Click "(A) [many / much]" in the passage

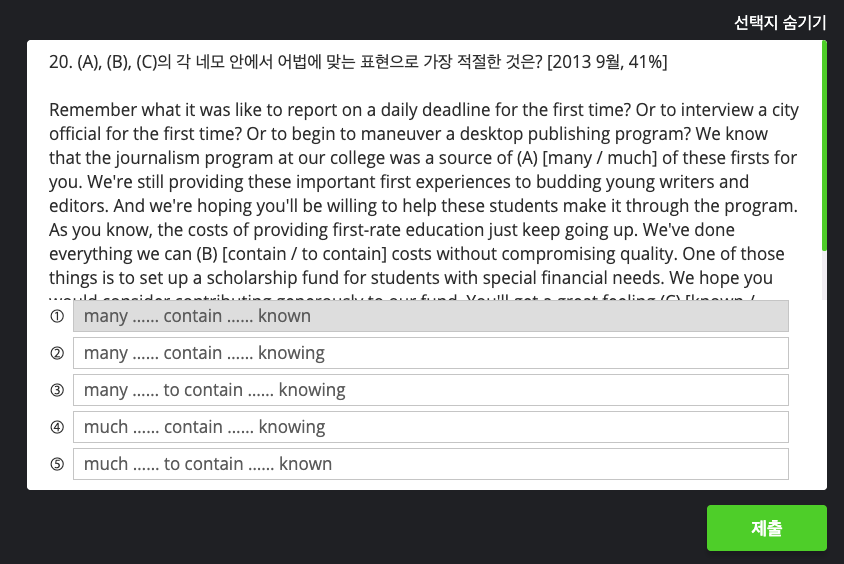tap(633, 158)
